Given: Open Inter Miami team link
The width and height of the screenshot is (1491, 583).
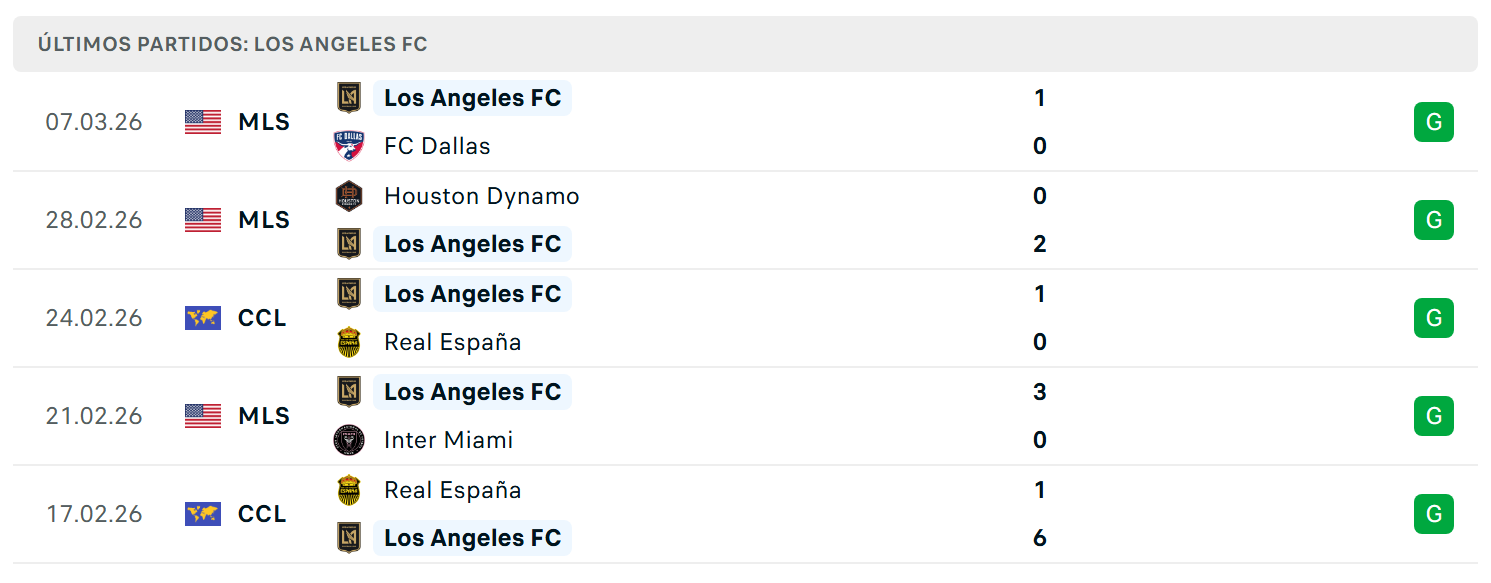Looking at the screenshot, I should coord(449,440).
